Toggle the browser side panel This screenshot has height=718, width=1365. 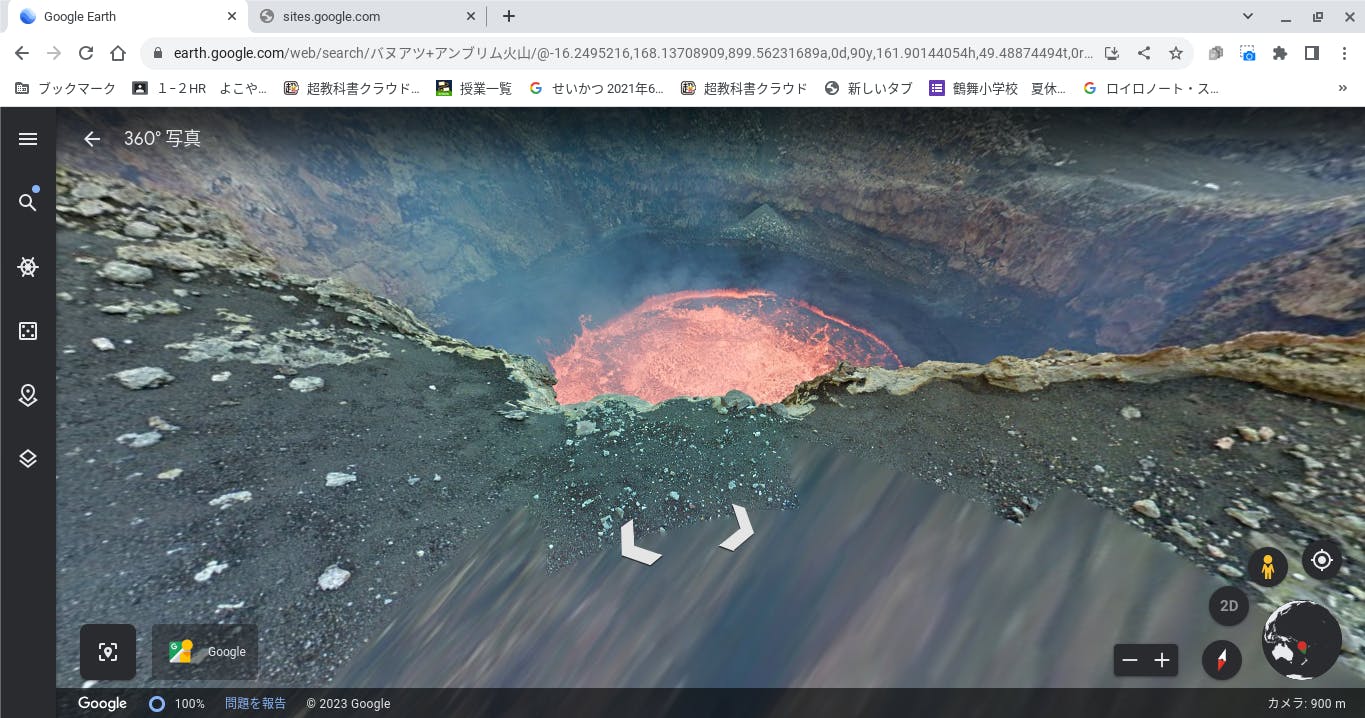click(x=1312, y=53)
